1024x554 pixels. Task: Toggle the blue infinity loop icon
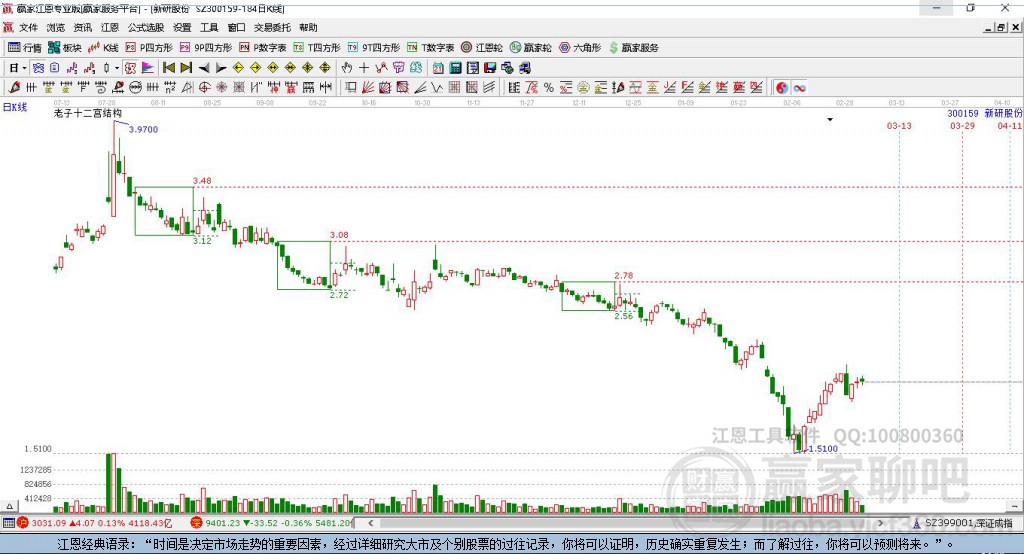(799, 88)
